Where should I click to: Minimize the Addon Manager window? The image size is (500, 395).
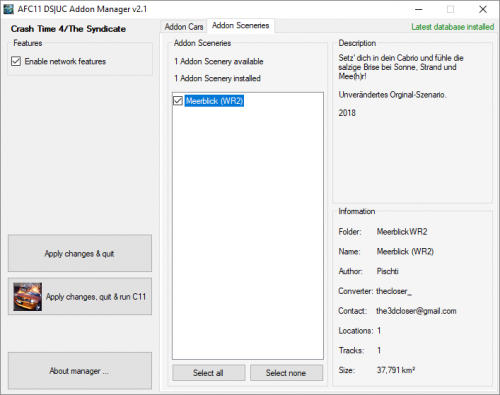click(419, 9)
